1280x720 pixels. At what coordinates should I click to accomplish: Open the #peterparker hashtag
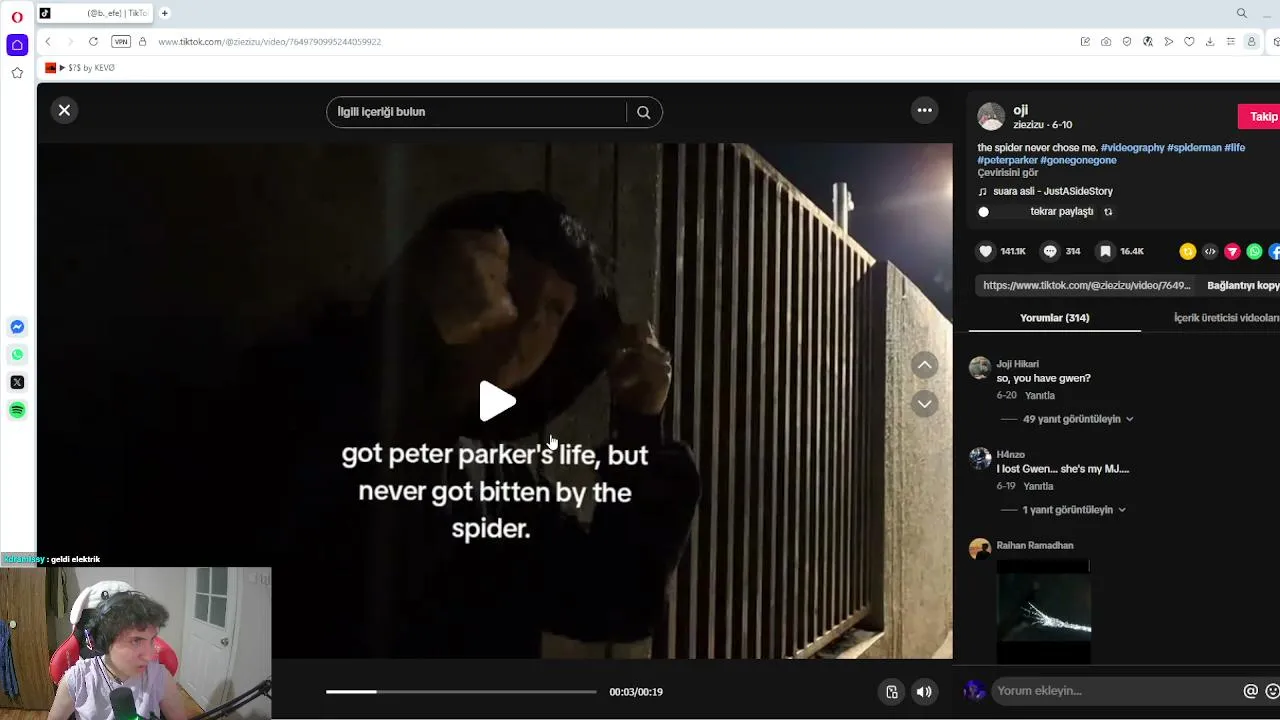1008,160
